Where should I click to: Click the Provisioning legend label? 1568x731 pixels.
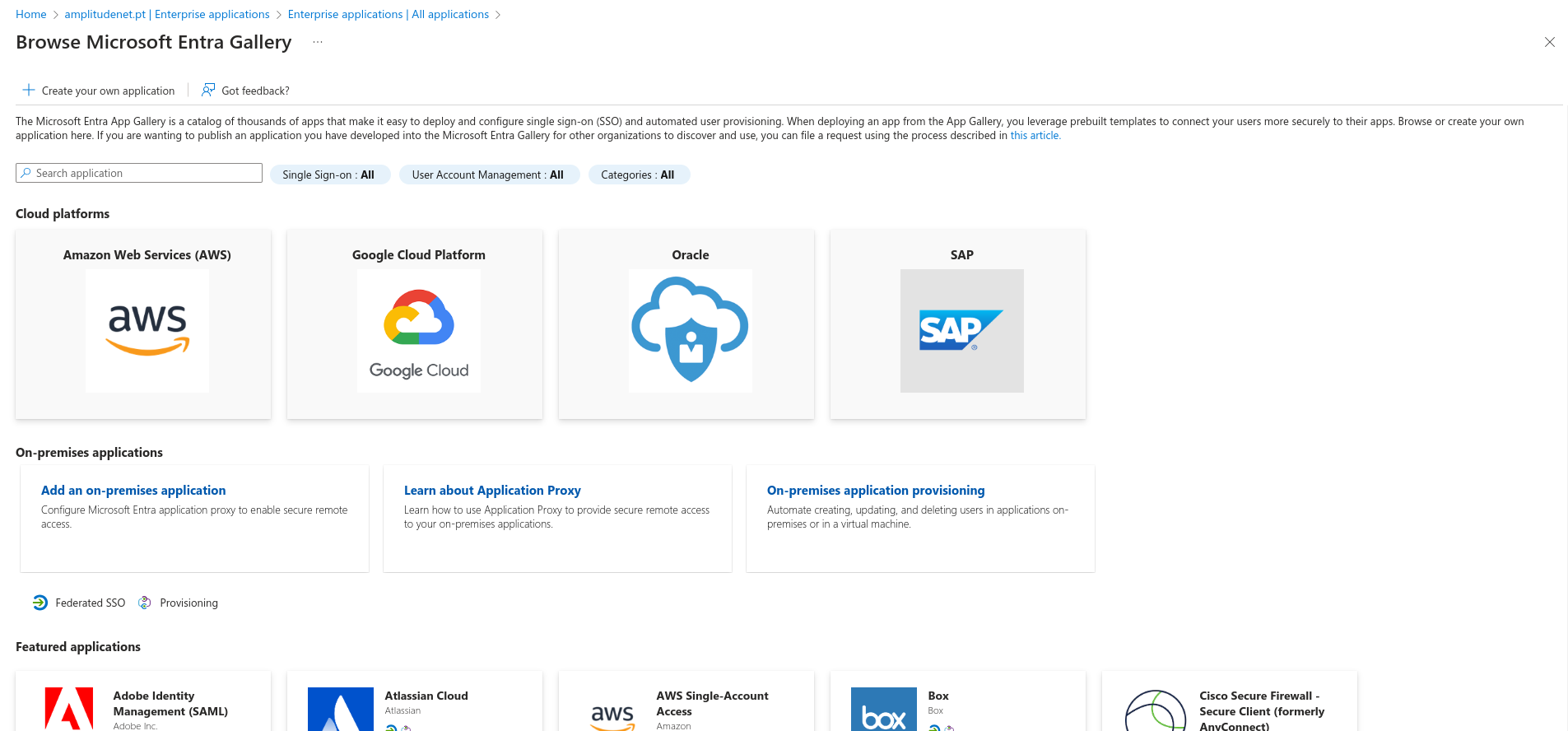coord(189,603)
